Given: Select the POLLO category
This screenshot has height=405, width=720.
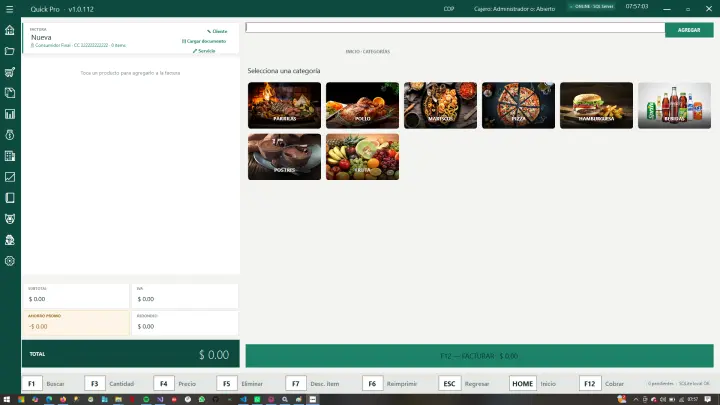Looking at the screenshot, I should pos(362,105).
